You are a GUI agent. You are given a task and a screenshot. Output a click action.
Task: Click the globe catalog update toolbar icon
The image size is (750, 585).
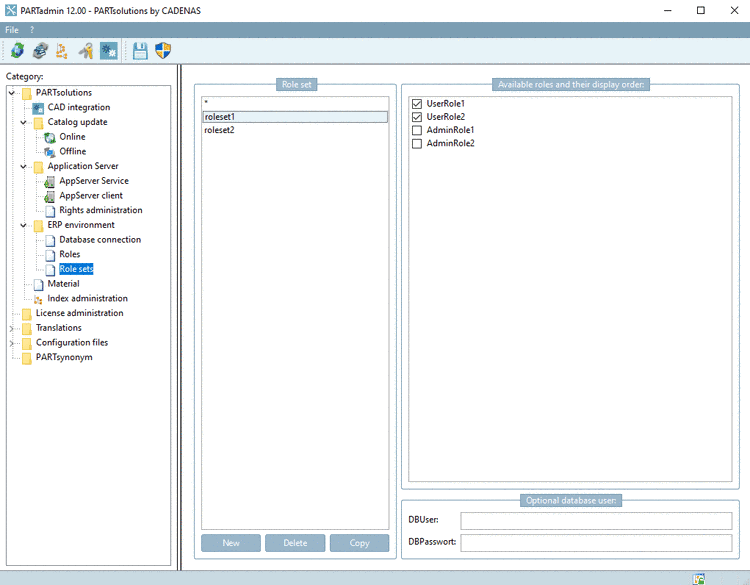[17, 50]
